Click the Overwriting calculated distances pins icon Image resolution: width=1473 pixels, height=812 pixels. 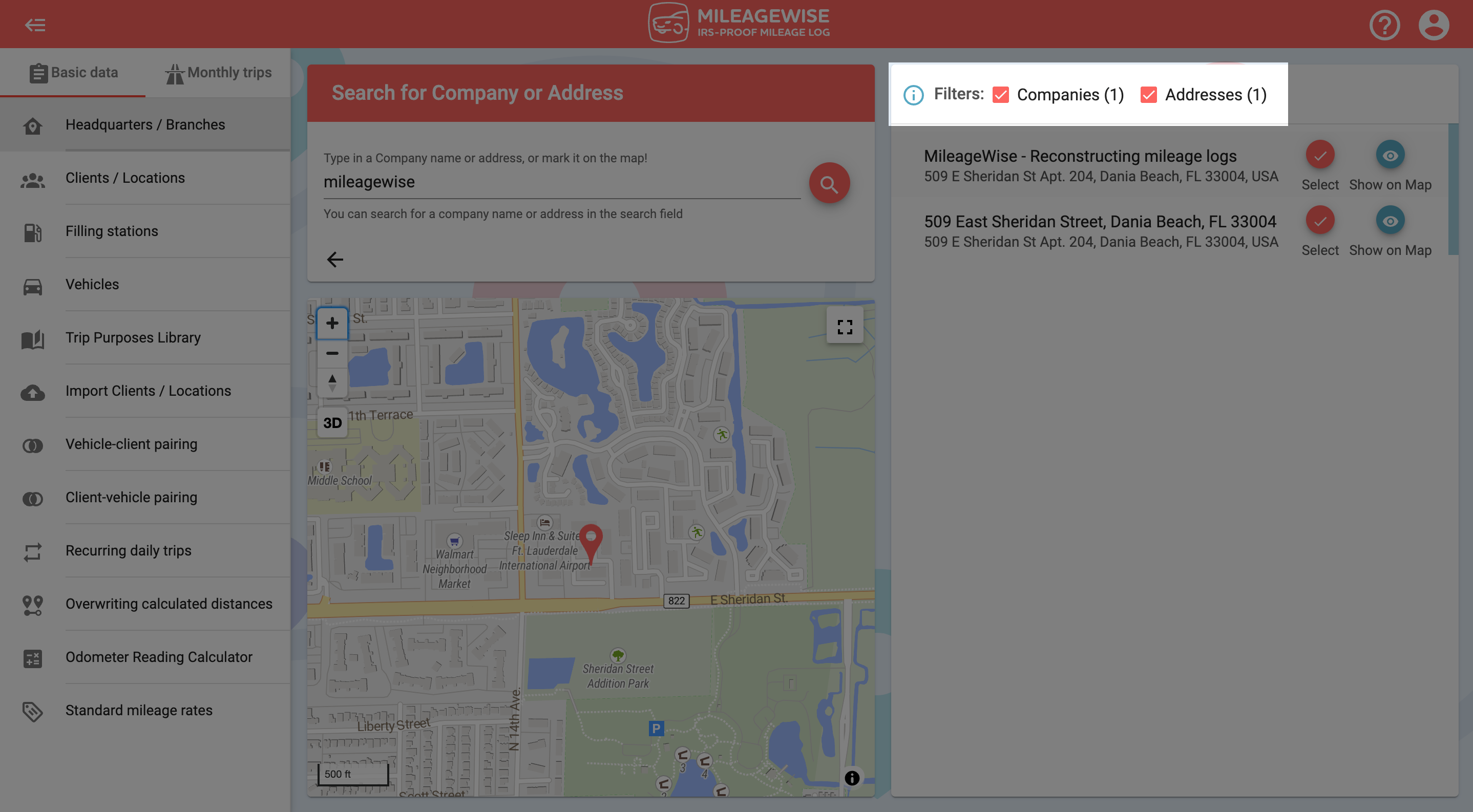(33, 605)
